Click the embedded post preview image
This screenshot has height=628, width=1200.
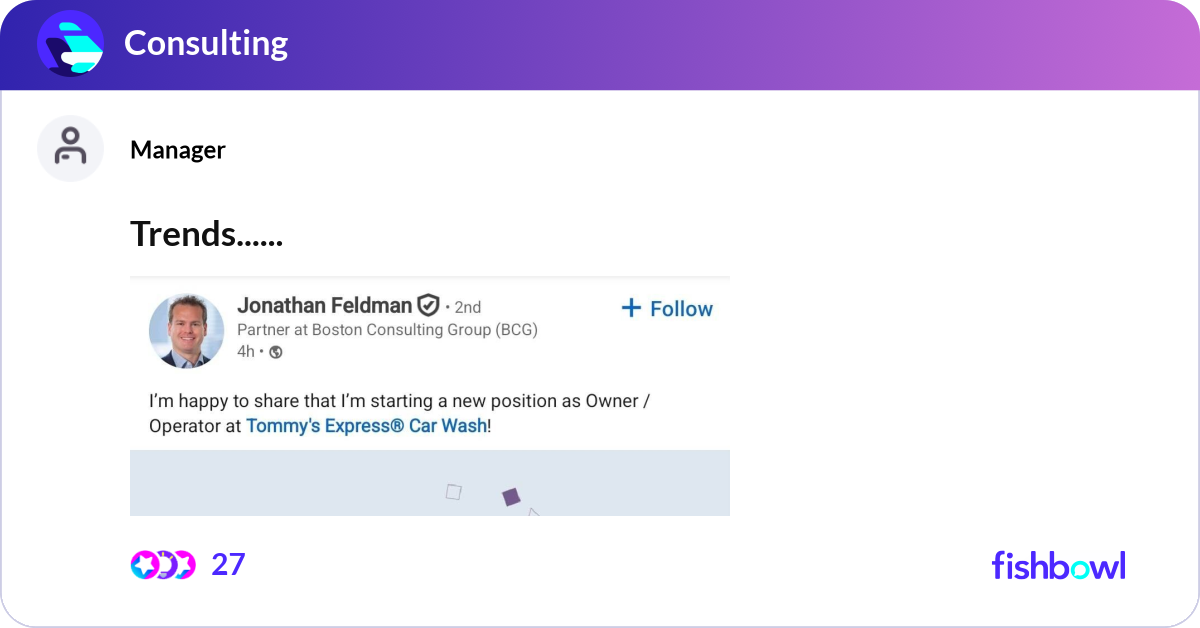[430, 483]
